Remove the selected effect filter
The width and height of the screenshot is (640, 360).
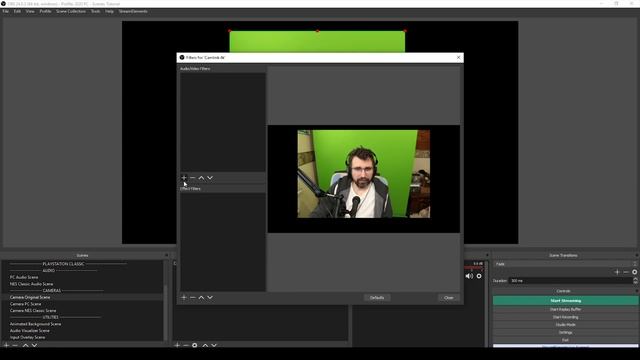tap(193, 297)
